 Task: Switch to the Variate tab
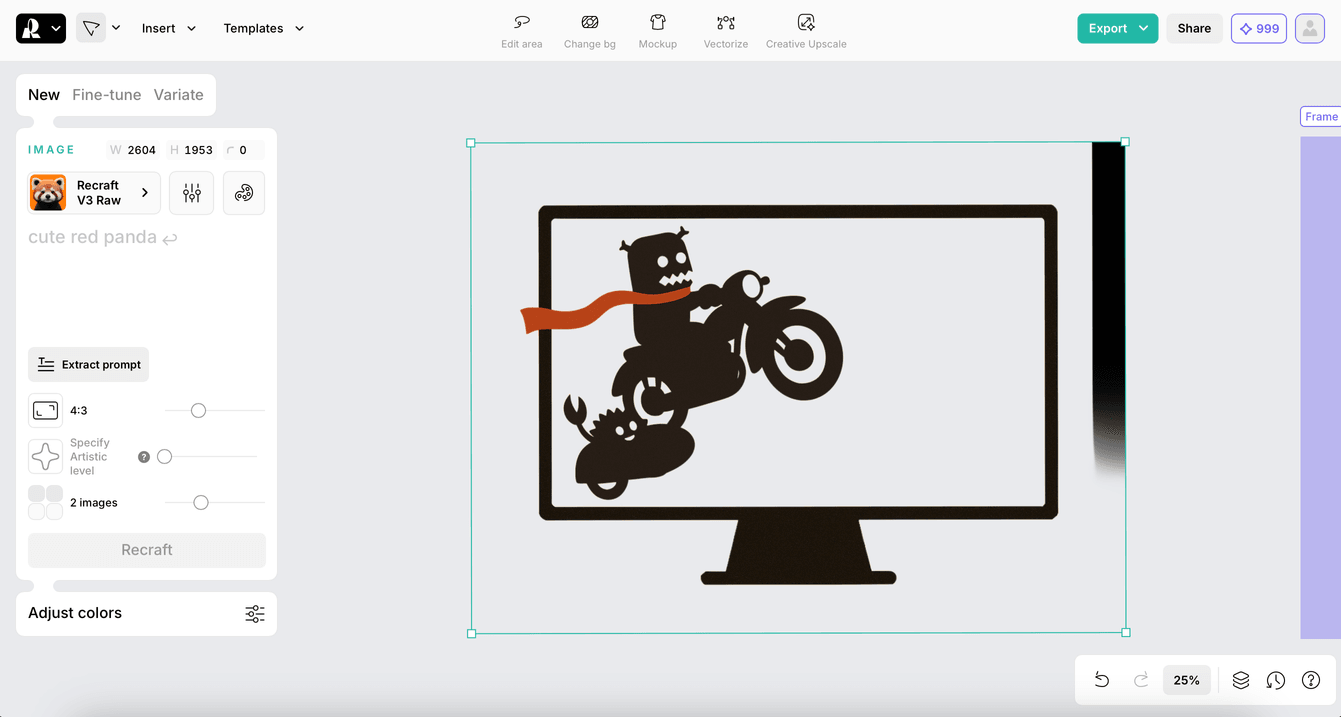tap(178, 95)
